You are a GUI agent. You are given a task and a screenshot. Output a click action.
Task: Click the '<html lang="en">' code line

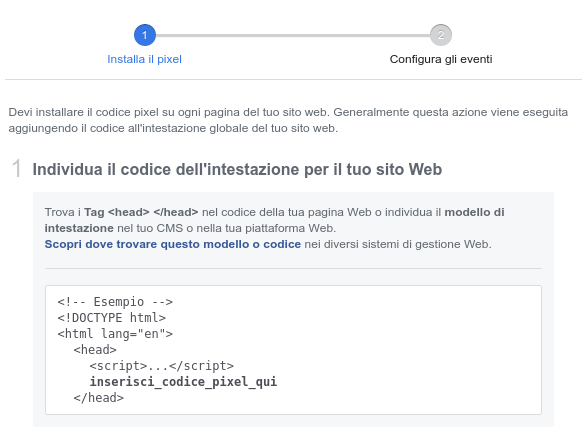(115, 334)
